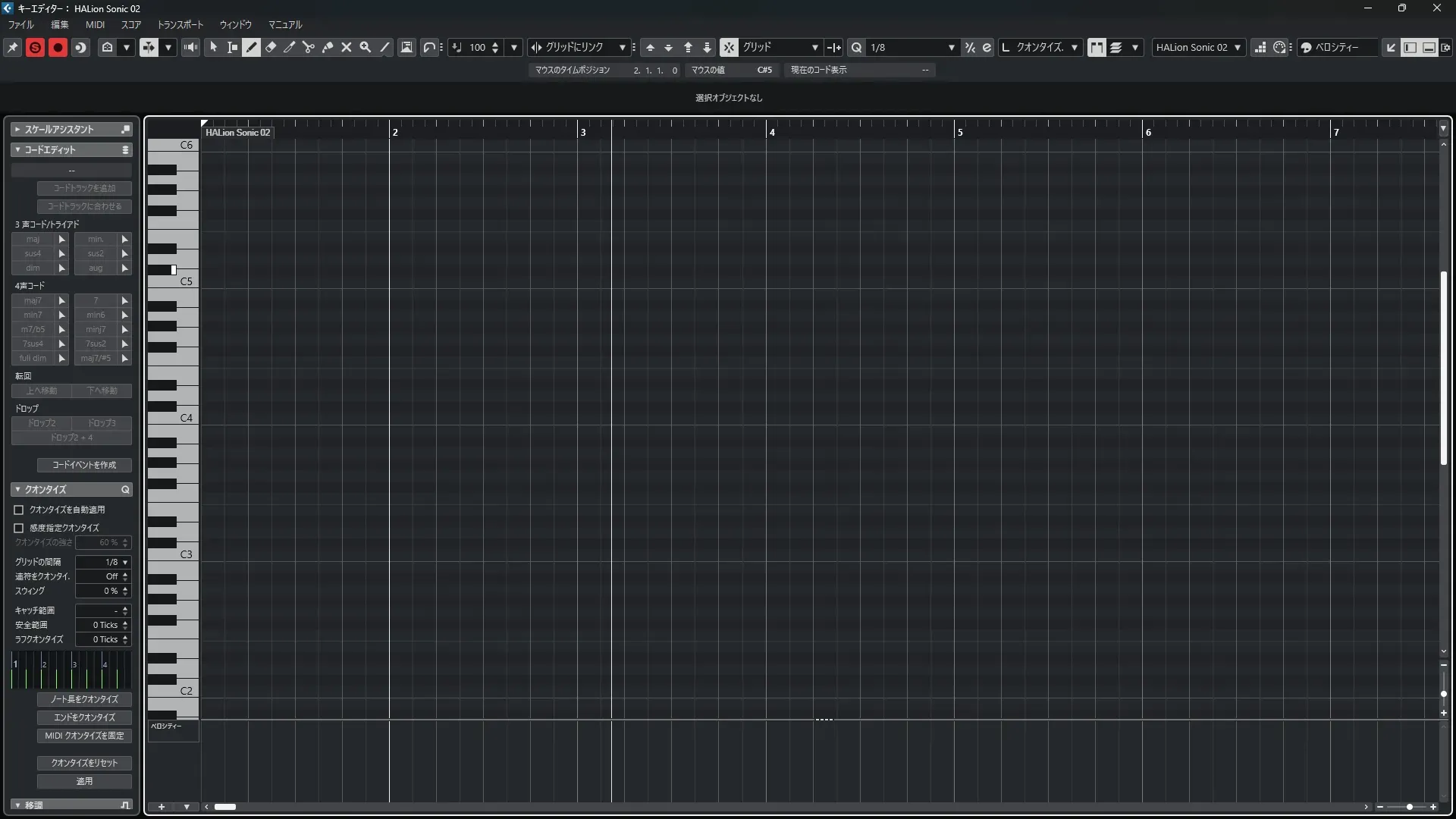The width and height of the screenshot is (1456, 819).
Task: Enable 感度指定クオンタイズ checkbox
Action: click(19, 528)
